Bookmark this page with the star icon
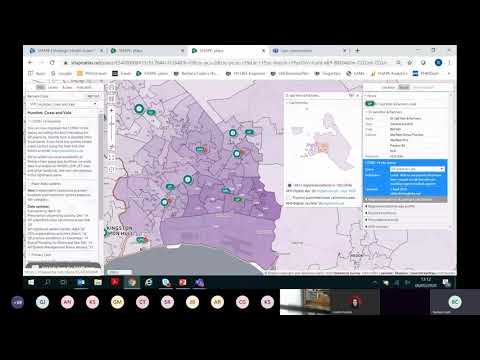 coord(410,62)
